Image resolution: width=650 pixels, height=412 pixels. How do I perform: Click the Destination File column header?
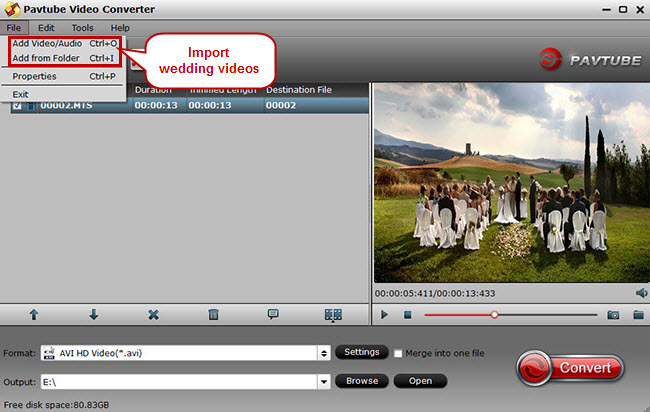pyautogui.click(x=298, y=90)
